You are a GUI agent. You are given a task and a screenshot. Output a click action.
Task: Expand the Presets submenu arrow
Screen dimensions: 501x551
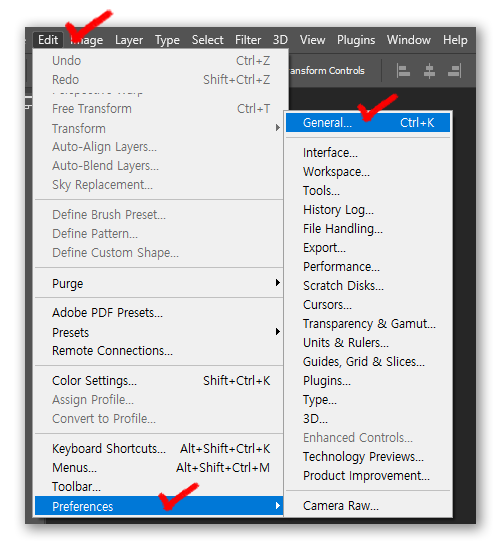click(x=278, y=332)
